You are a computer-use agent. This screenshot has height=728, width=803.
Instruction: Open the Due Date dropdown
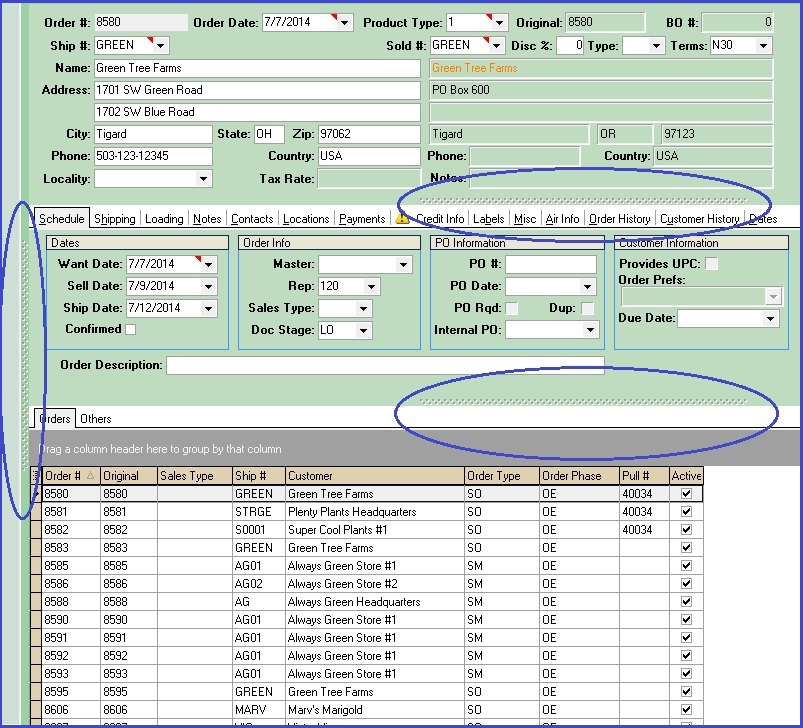[770, 318]
